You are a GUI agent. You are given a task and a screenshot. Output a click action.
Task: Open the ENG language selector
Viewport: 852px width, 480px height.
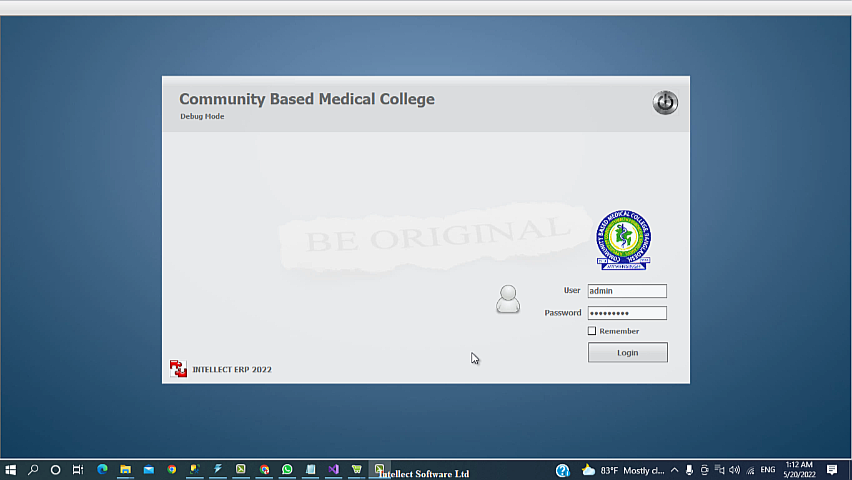coord(768,470)
